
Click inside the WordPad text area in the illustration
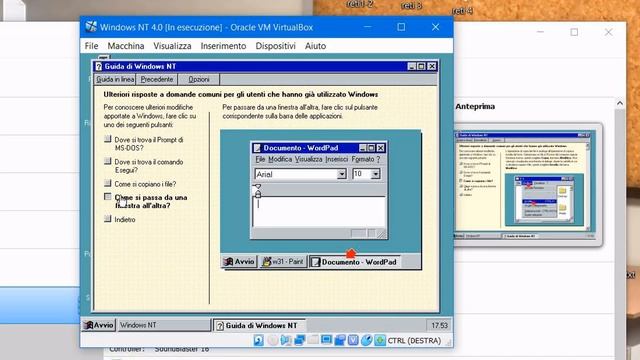(x=319, y=211)
